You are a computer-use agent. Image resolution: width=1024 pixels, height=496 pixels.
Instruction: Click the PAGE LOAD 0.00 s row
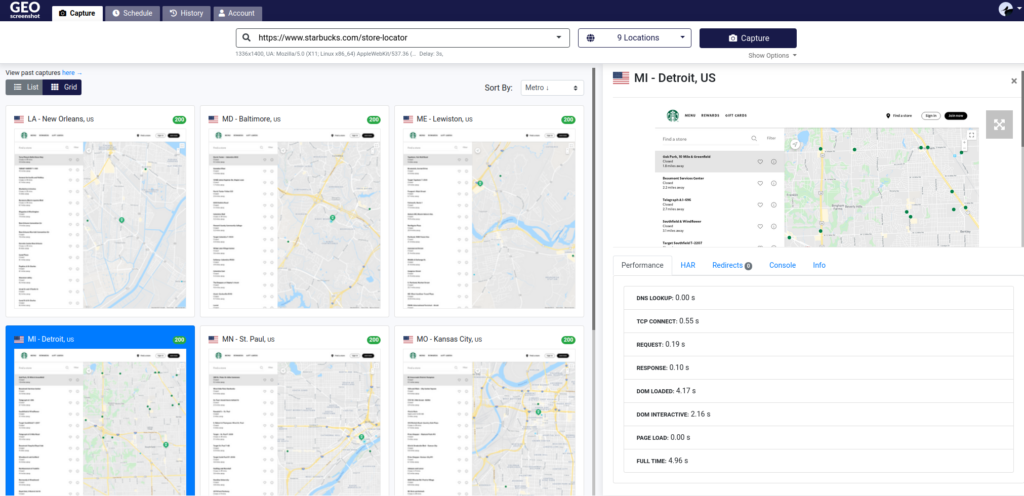click(818, 437)
